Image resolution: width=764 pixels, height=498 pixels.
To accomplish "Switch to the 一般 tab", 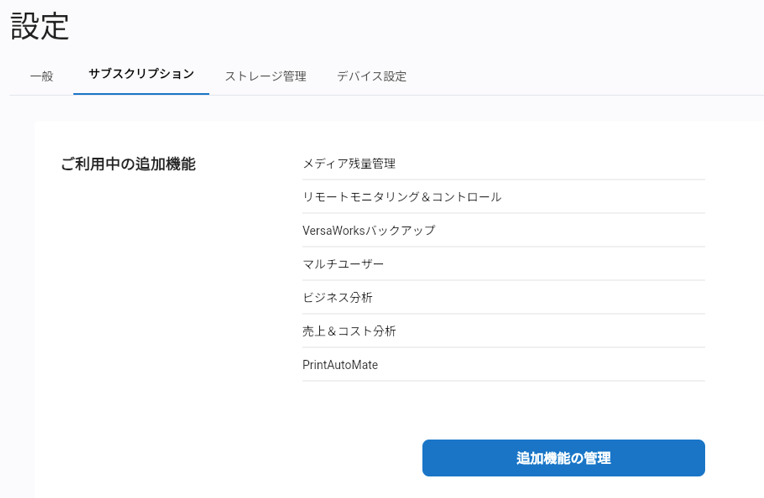I will pyautogui.click(x=41, y=76).
